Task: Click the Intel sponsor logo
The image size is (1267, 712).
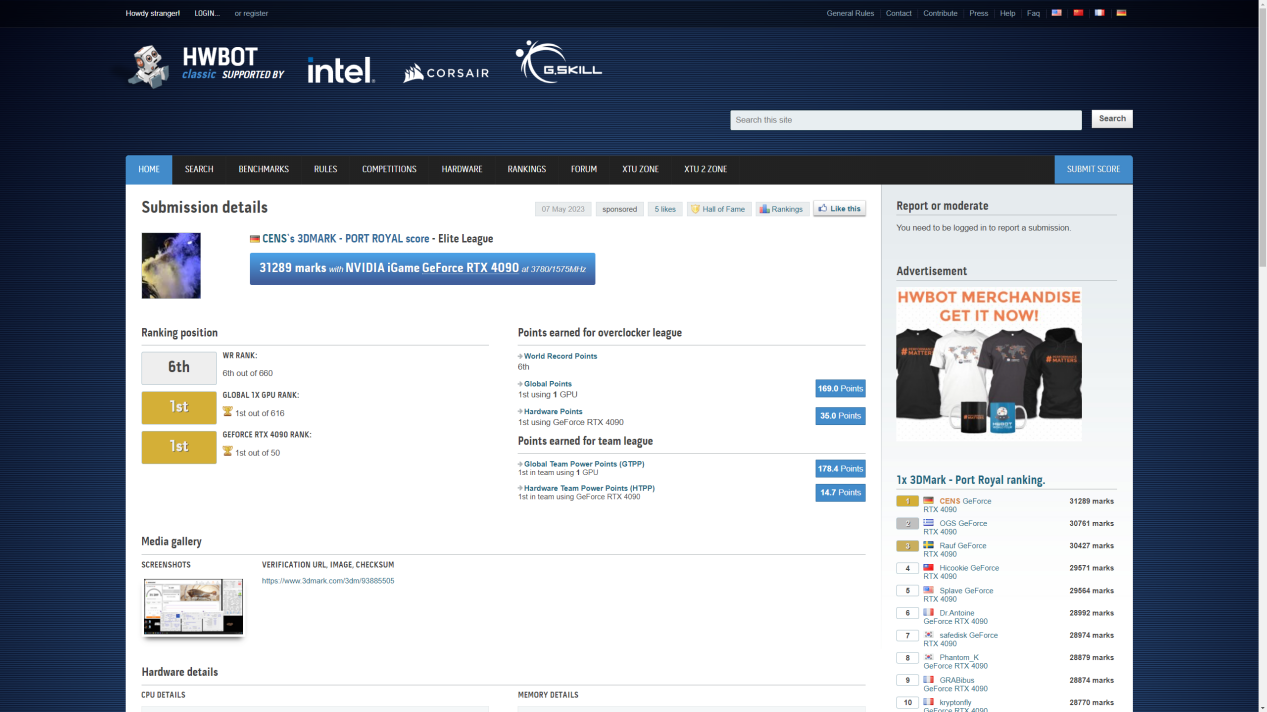Action: point(340,70)
